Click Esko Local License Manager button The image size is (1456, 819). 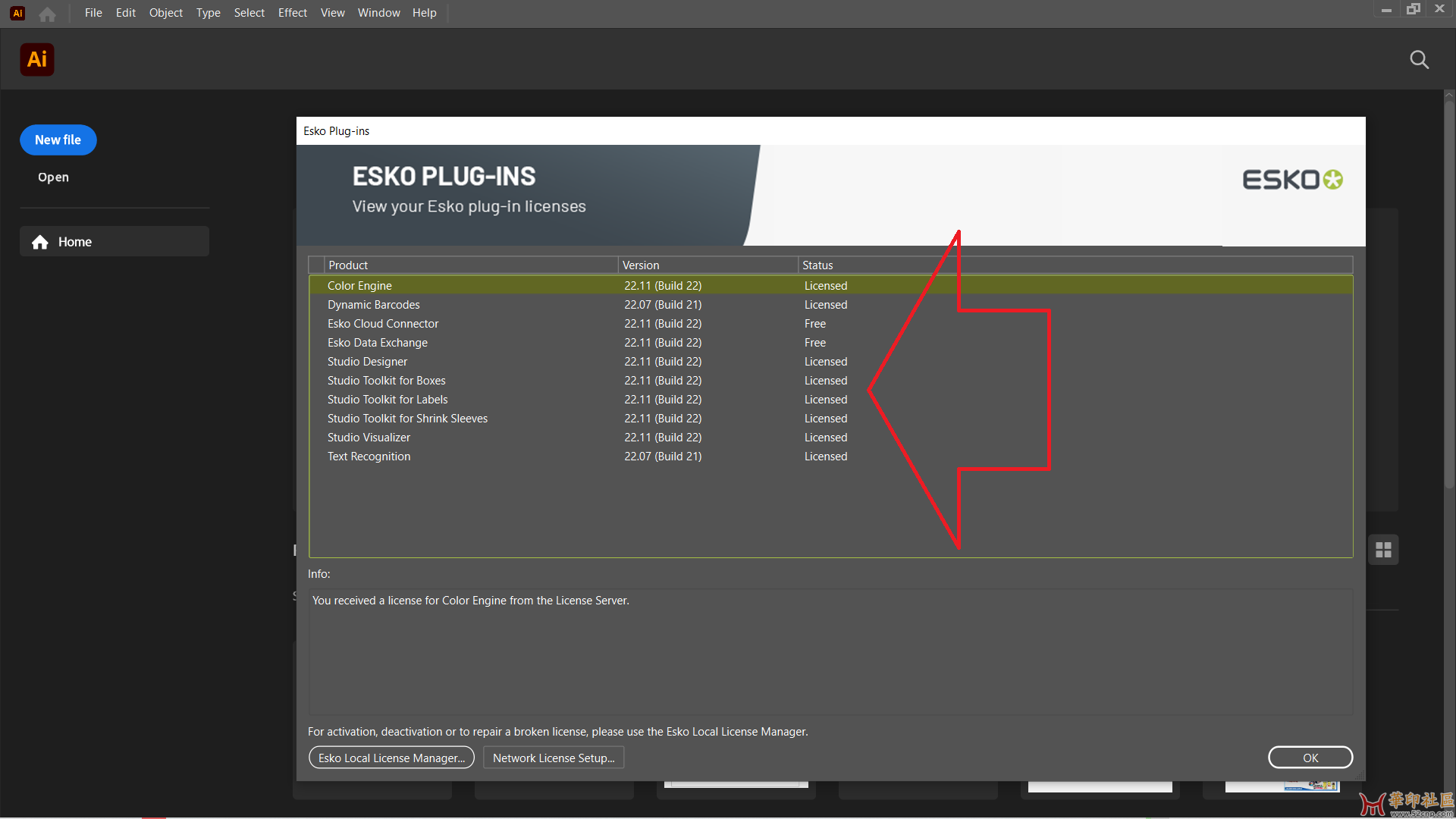tap(392, 758)
